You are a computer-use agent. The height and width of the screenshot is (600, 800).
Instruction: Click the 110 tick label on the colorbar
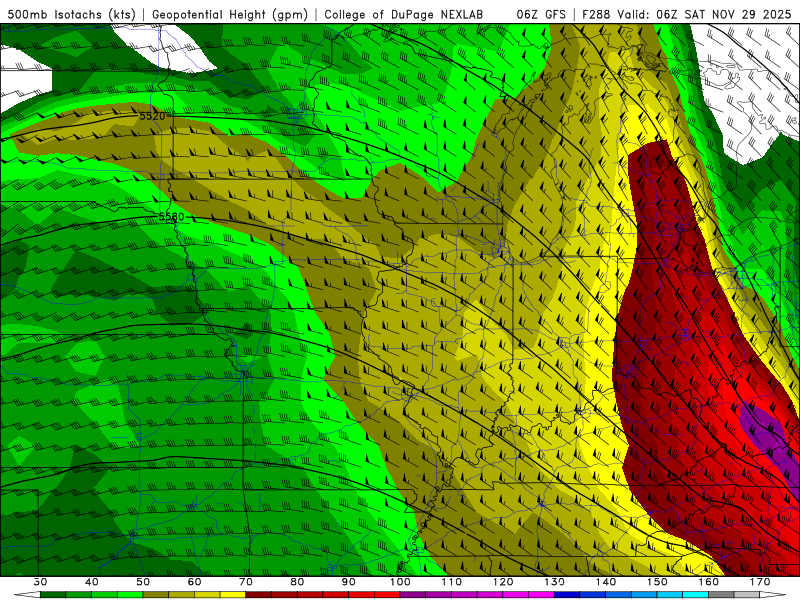pos(452,582)
